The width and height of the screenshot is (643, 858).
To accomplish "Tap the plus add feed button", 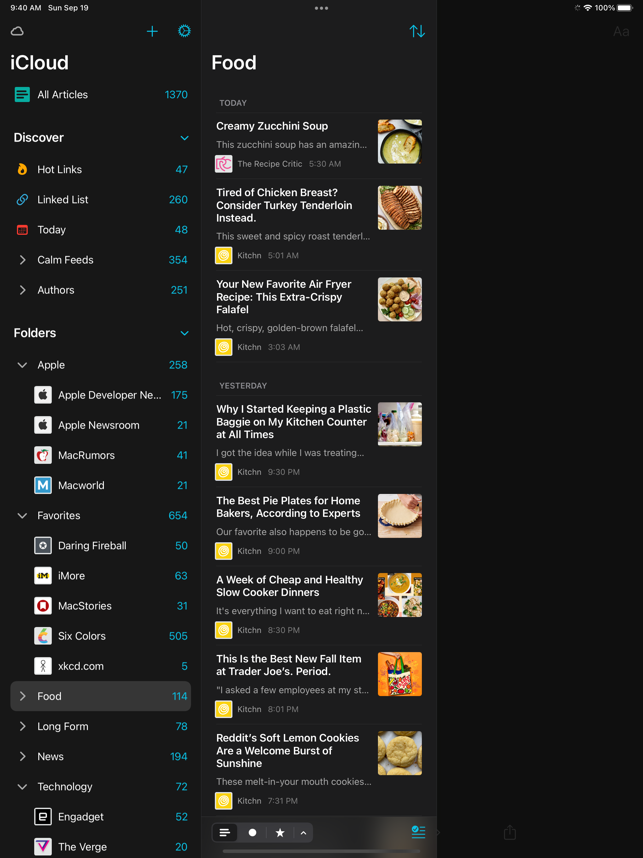I will point(152,31).
